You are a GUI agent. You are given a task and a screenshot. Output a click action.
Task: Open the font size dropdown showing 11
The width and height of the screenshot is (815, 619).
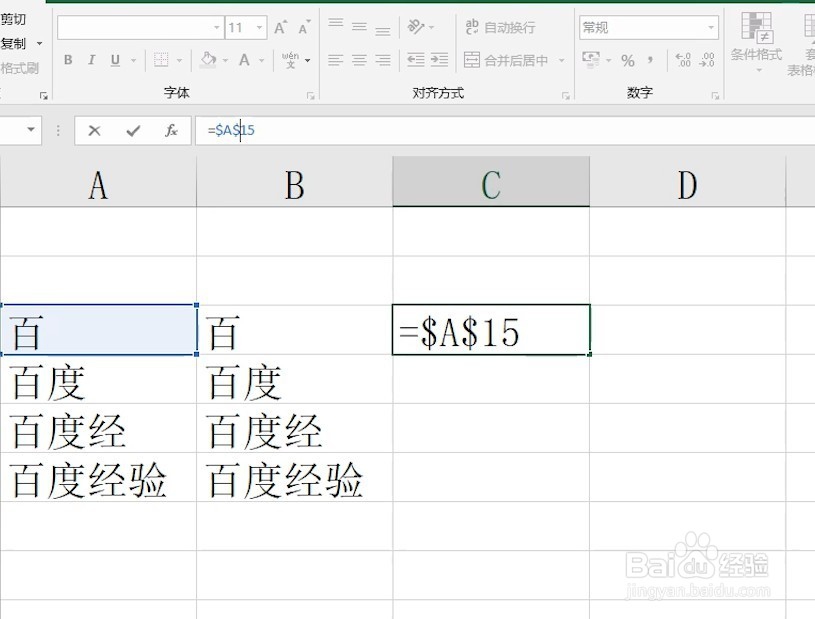(259, 28)
